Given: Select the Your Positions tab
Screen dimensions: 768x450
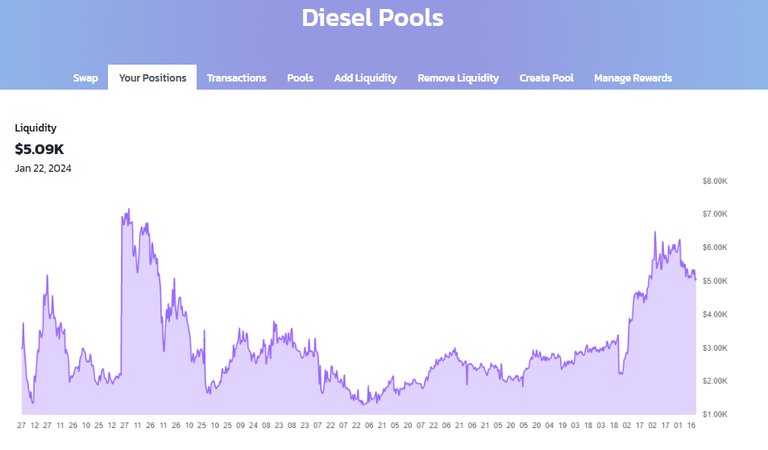Looking at the screenshot, I should point(152,78).
